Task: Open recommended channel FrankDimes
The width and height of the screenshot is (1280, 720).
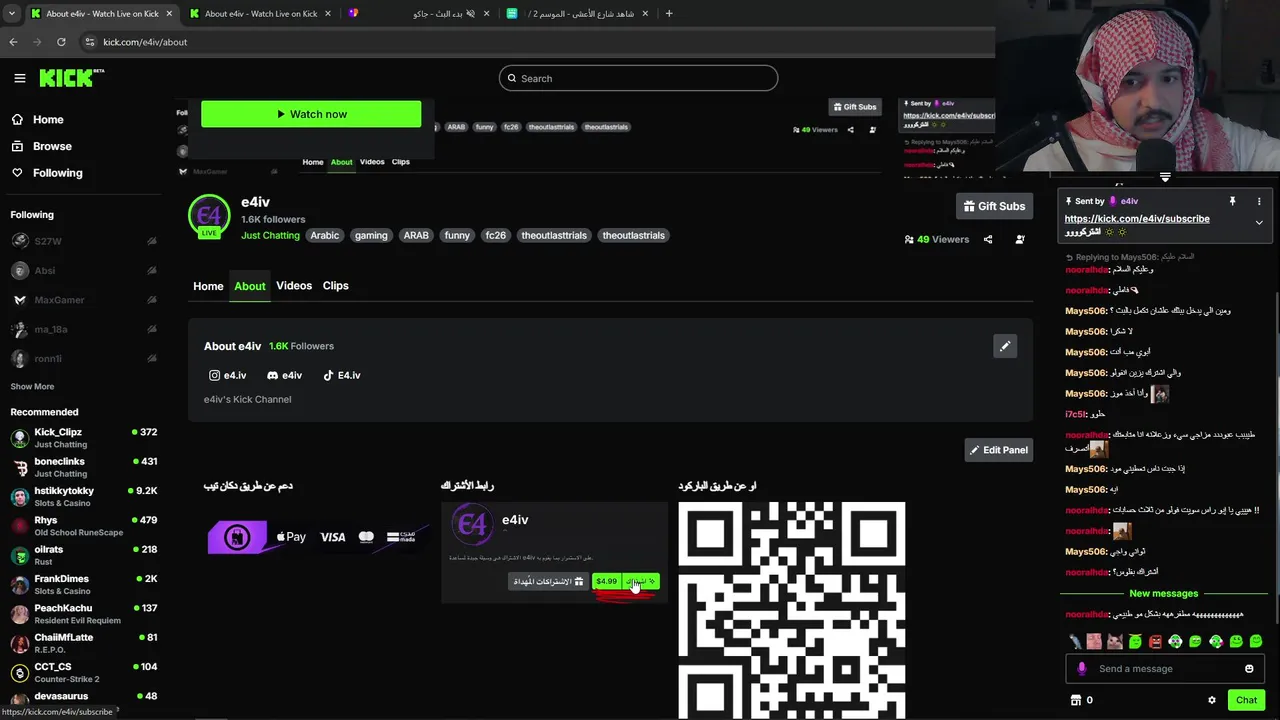Action: [84, 584]
